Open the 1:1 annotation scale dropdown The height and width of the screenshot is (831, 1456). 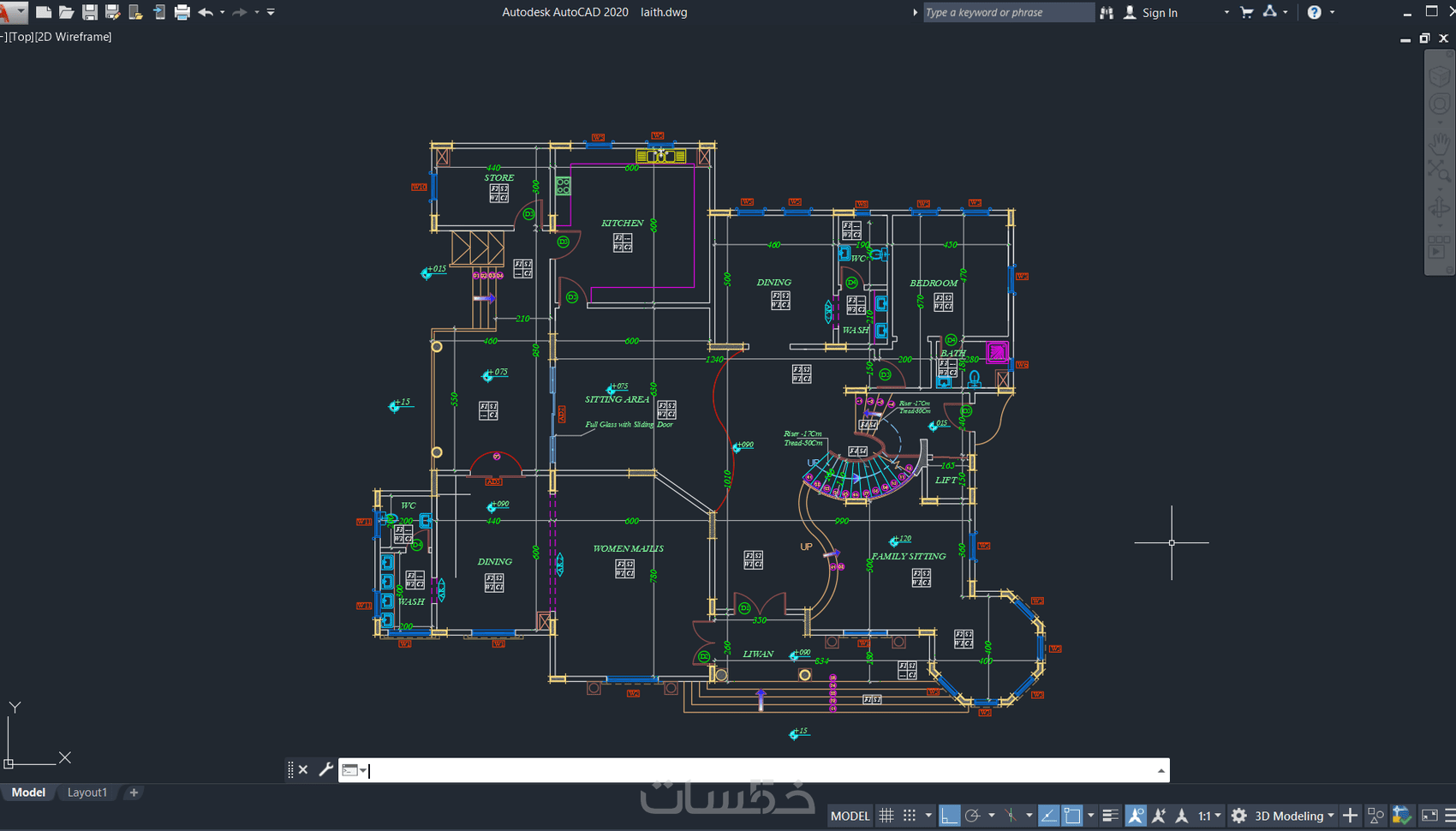(1209, 816)
